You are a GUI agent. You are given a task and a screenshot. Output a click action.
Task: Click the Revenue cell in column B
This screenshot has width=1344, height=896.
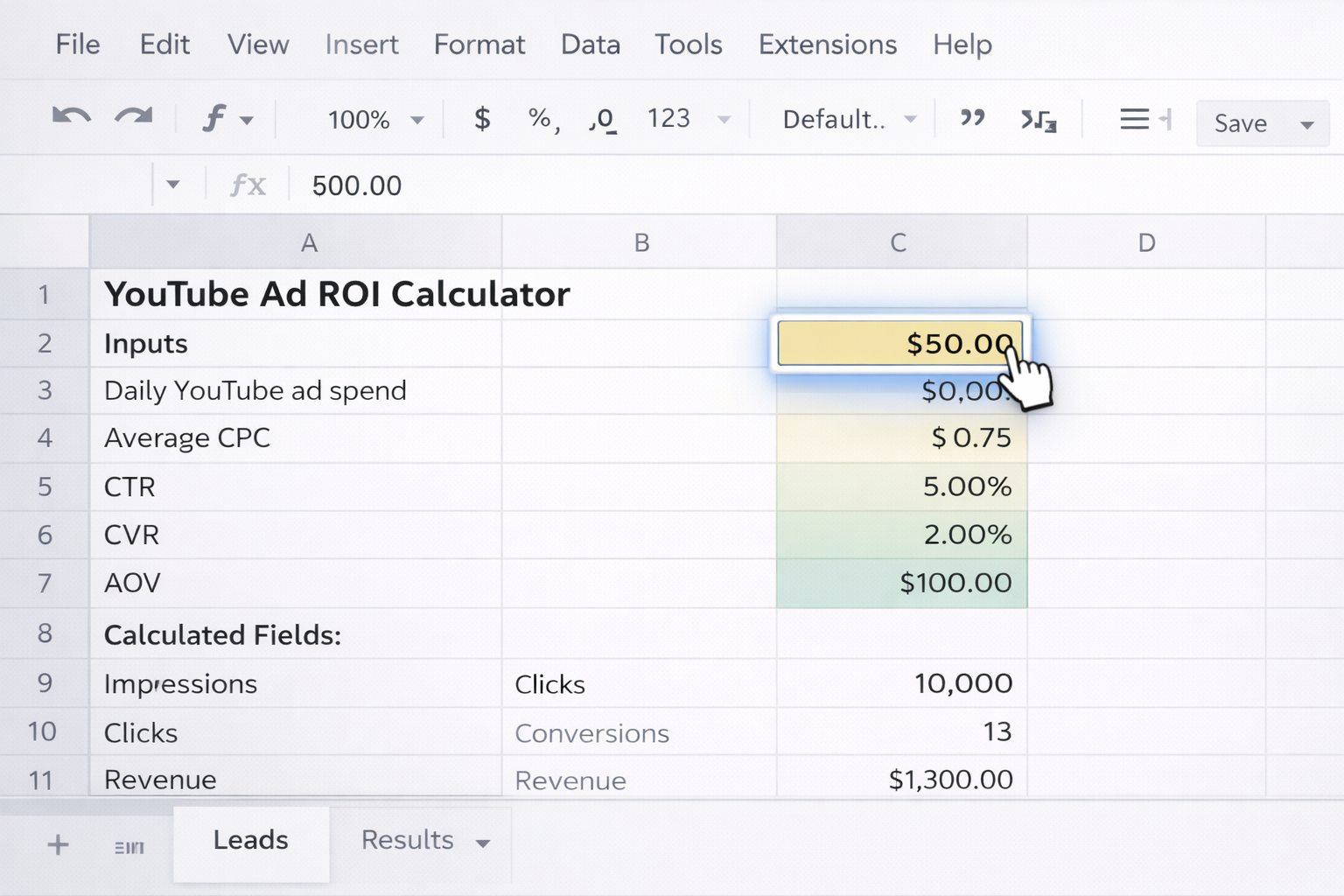(640, 778)
